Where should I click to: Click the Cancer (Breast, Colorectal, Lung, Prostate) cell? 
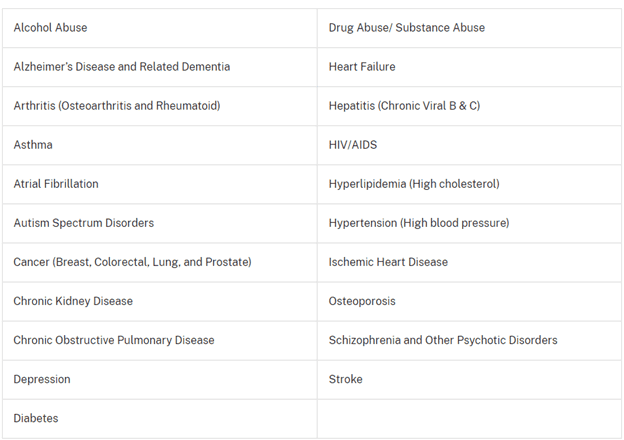tap(132, 262)
